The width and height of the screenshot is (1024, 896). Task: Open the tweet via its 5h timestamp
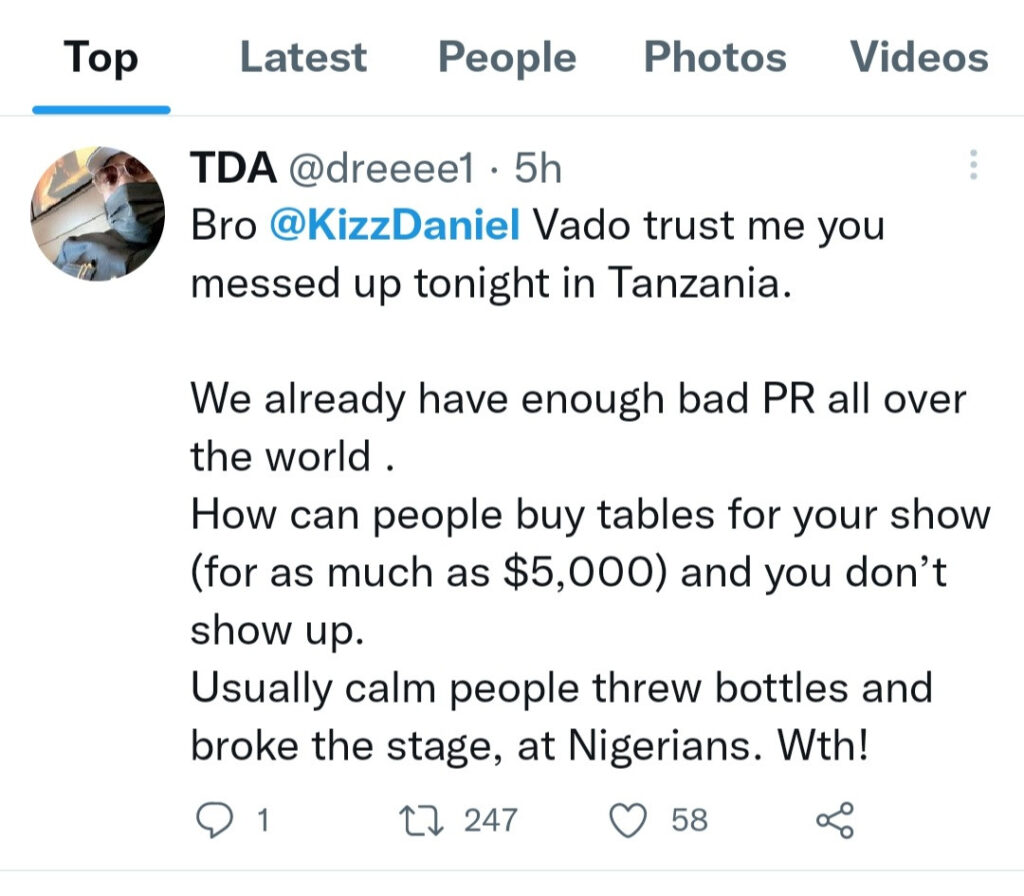pyautogui.click(x=538, y=170)
